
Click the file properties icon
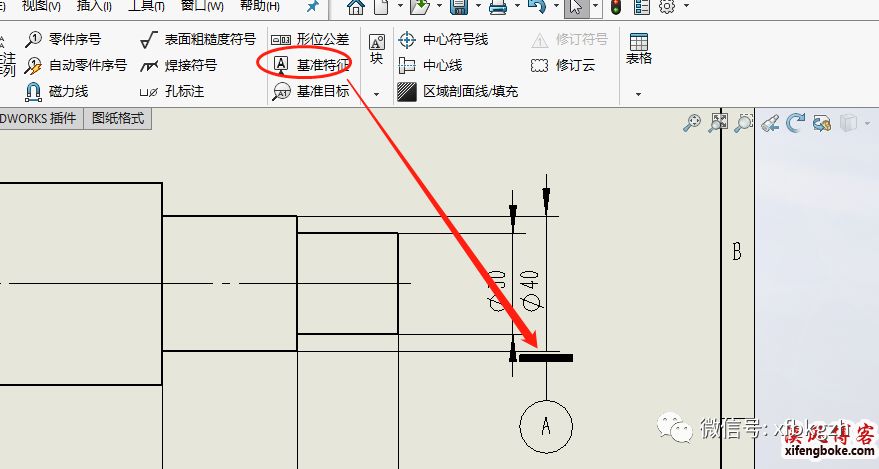[x=641, y=7]
